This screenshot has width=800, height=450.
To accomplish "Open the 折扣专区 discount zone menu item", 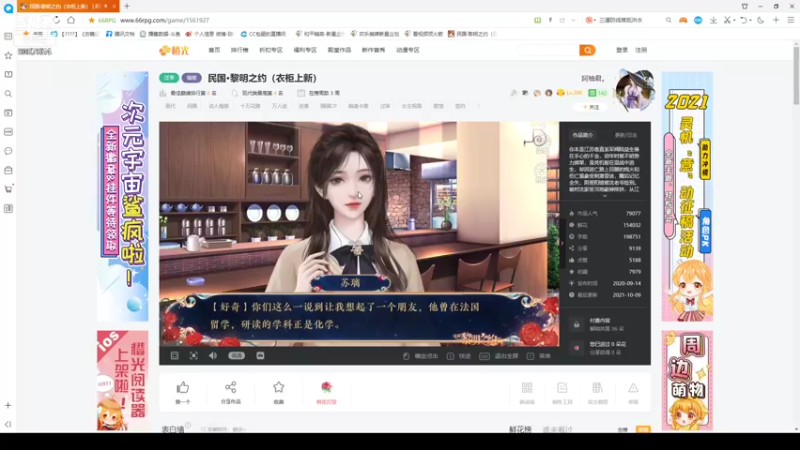I will 271,50.
